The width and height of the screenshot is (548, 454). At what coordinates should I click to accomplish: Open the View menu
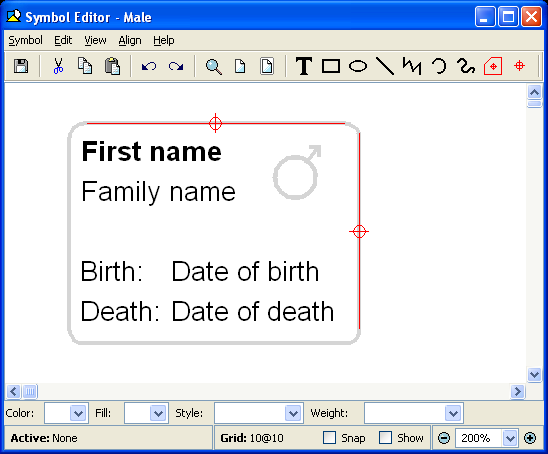click(95, 41)
